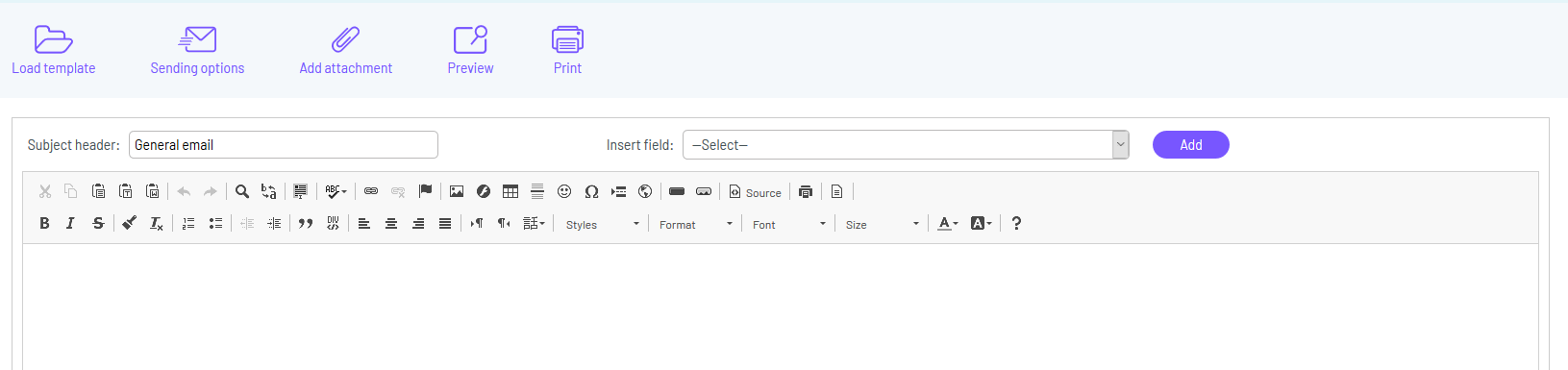Toggle Block Quote formatting
This screenshot has height=370, width=1568.
pyautogui.click(x=306, y=223)
